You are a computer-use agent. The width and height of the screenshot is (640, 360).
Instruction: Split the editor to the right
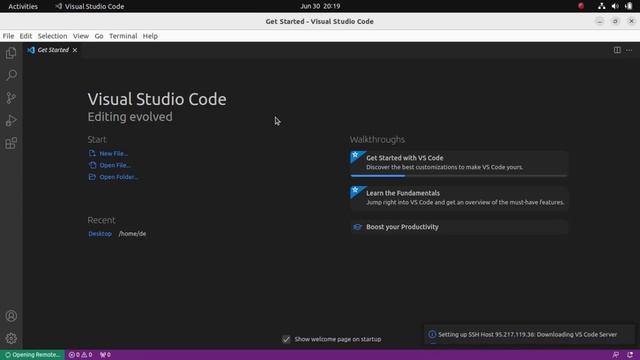tap(617, 50)
